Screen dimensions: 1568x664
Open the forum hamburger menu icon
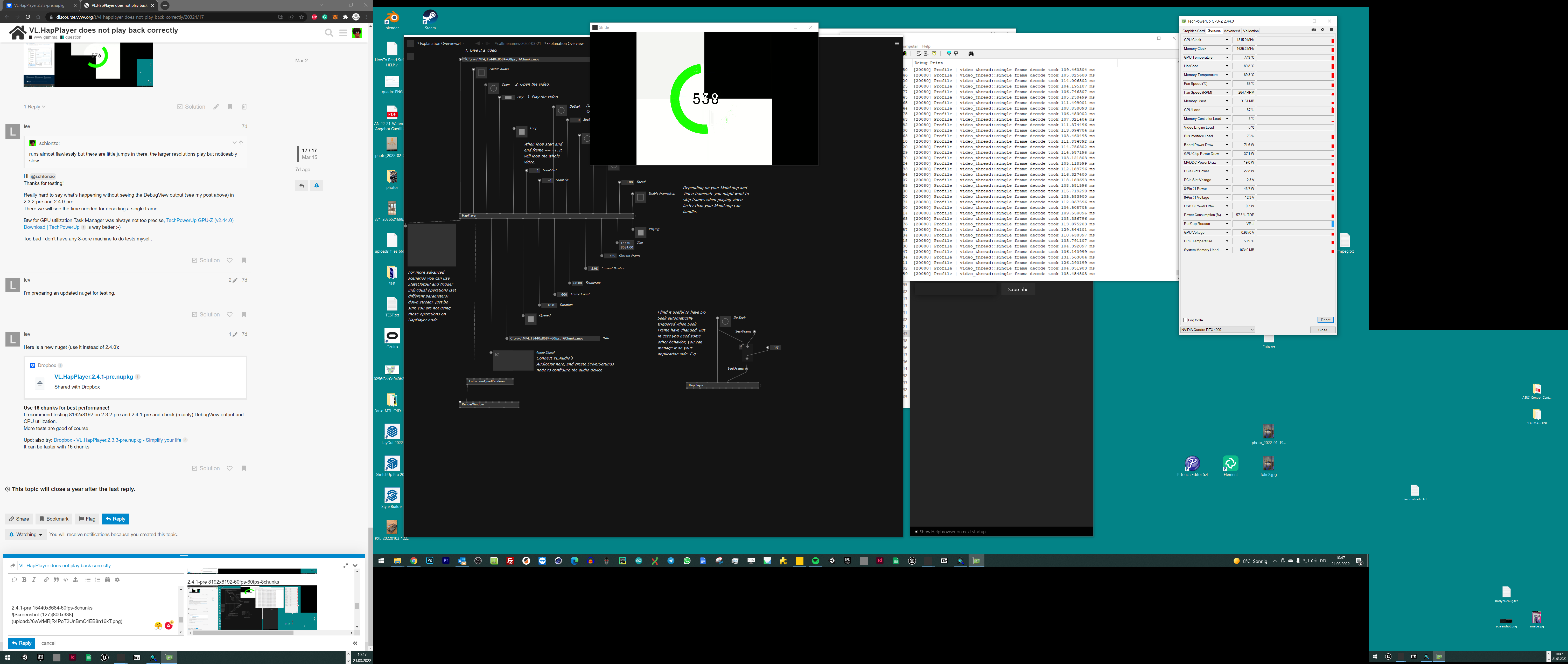(x=343, y=33)
